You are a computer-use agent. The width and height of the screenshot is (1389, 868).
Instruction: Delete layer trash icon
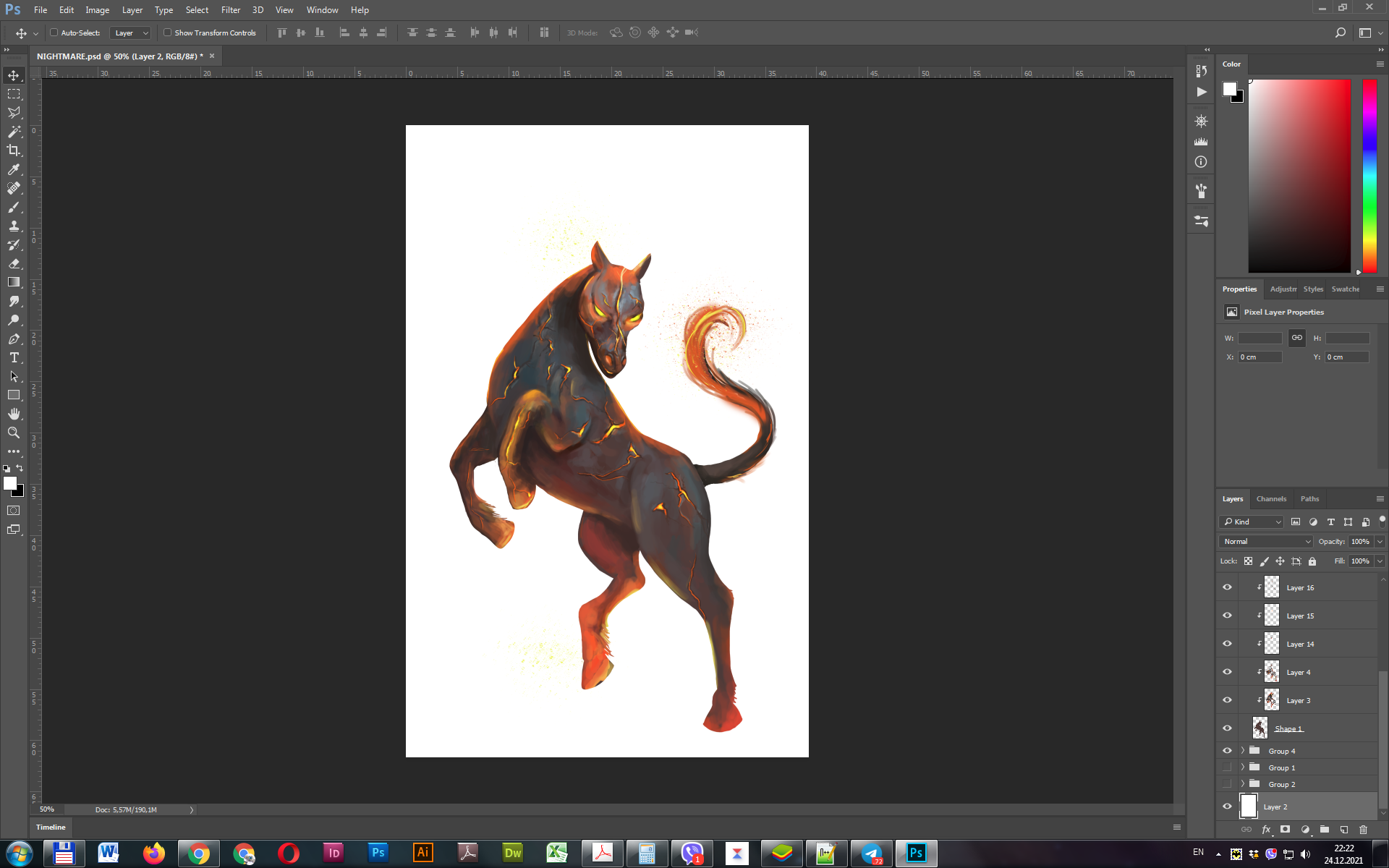point(1363,830)
